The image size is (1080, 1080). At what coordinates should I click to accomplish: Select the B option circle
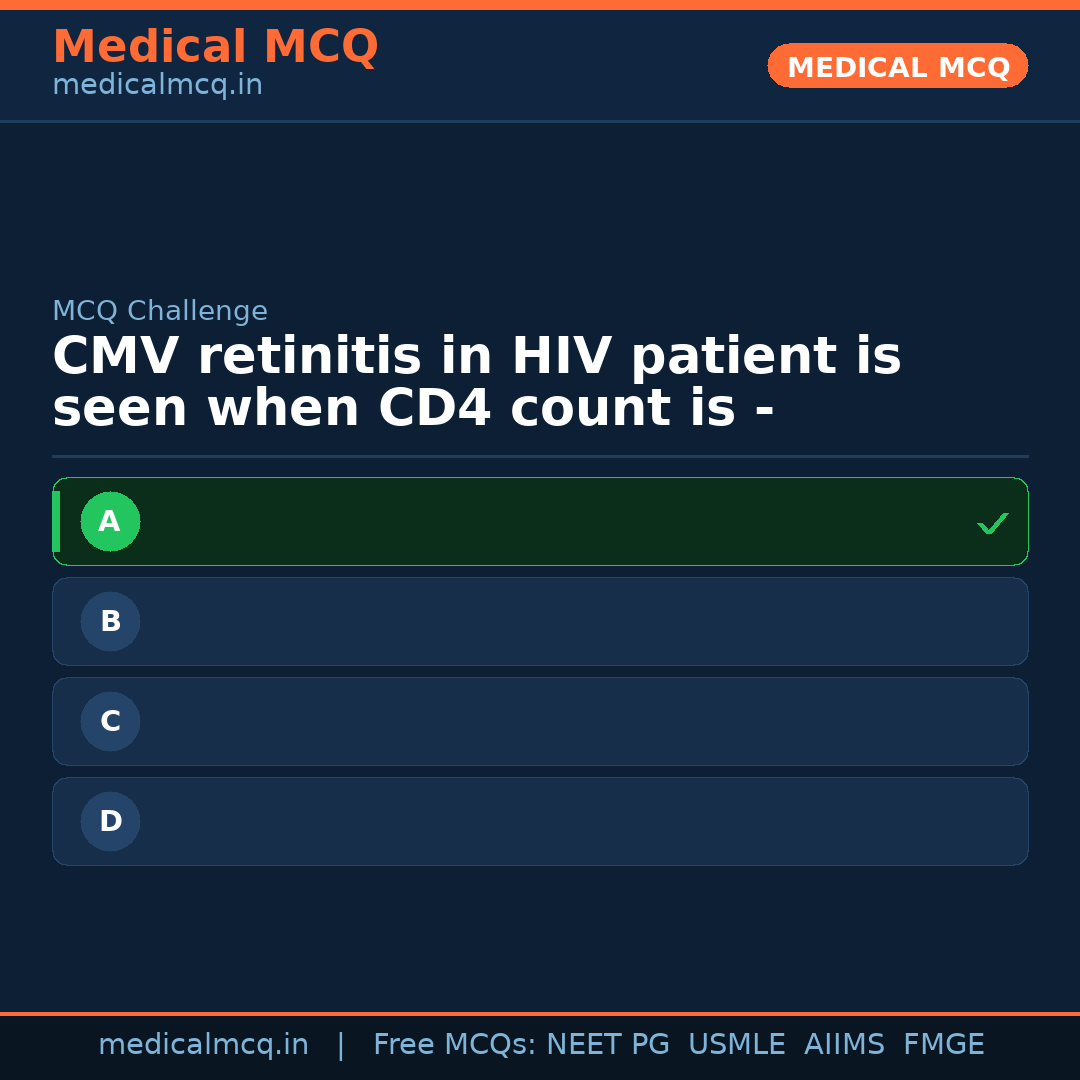point(110,621)
